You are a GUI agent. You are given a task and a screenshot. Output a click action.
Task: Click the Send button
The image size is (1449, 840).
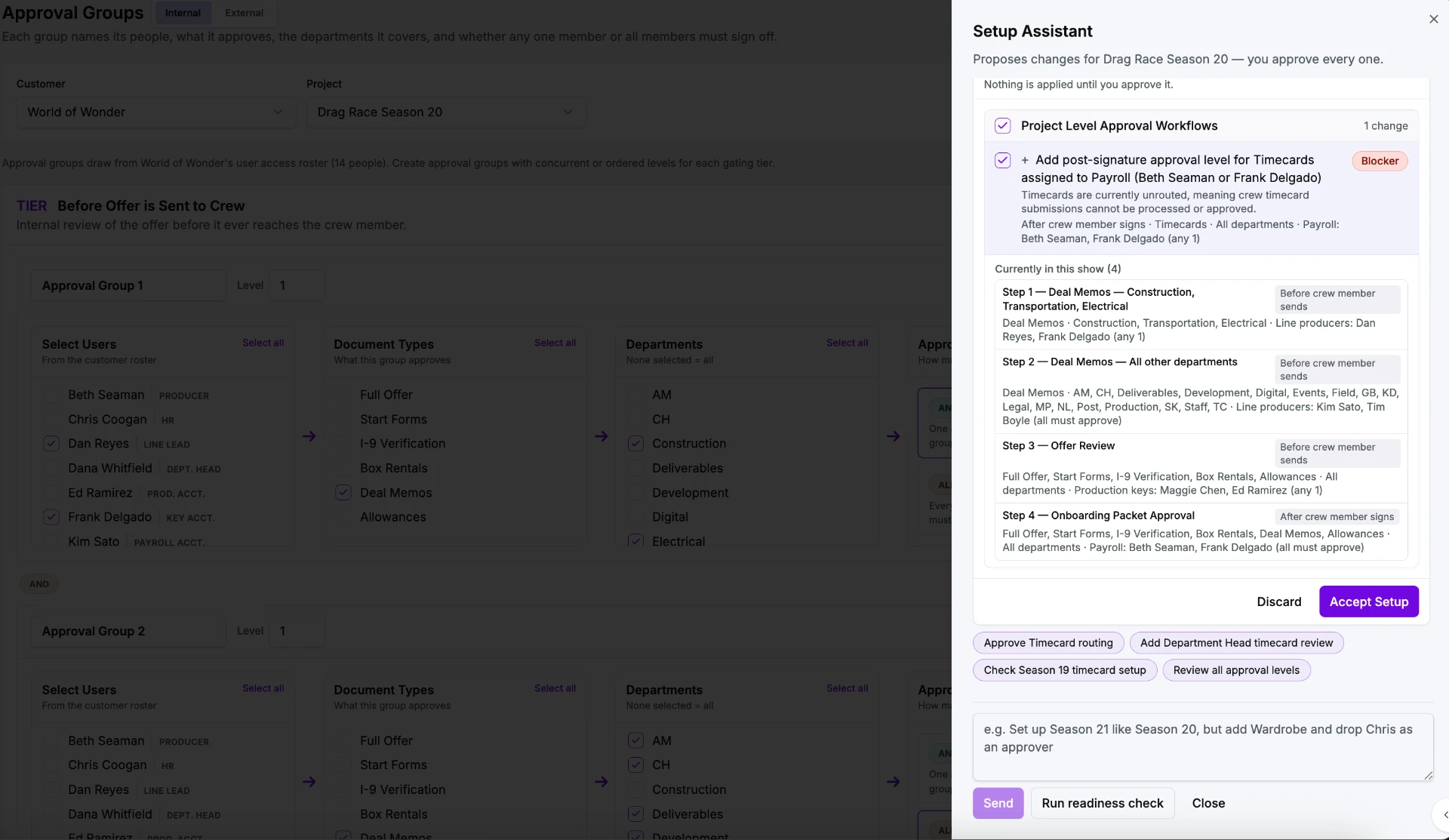click(998, 803)
